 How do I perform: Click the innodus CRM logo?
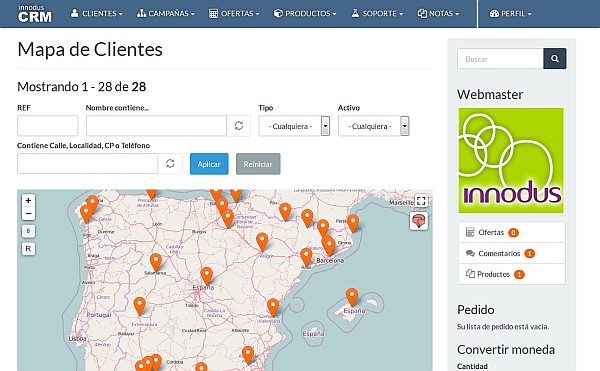pos(34,14)
